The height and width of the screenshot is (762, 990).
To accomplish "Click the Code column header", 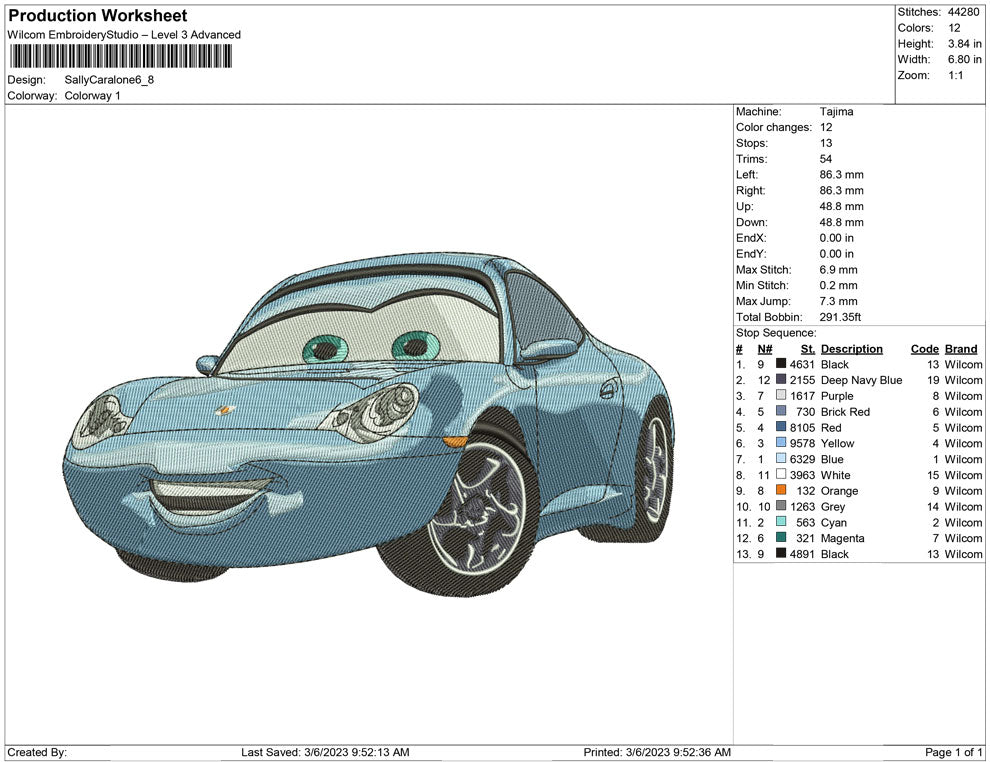I will (x=924, y=349).
